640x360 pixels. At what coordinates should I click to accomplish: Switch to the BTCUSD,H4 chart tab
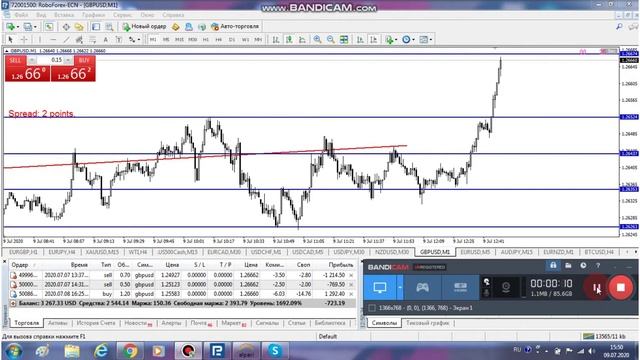599,252
